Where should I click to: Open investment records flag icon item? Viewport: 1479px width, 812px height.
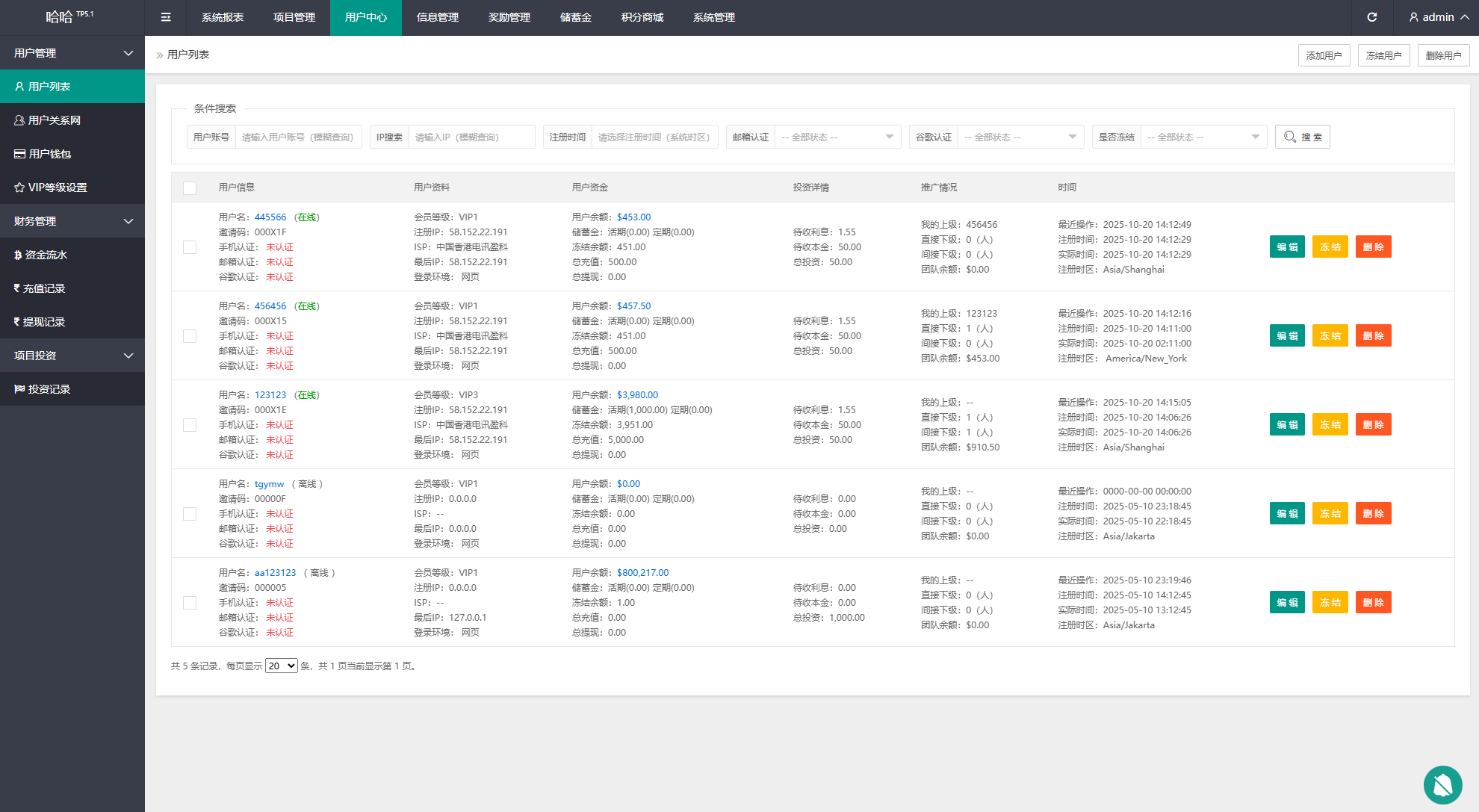(x=19, y=389)
